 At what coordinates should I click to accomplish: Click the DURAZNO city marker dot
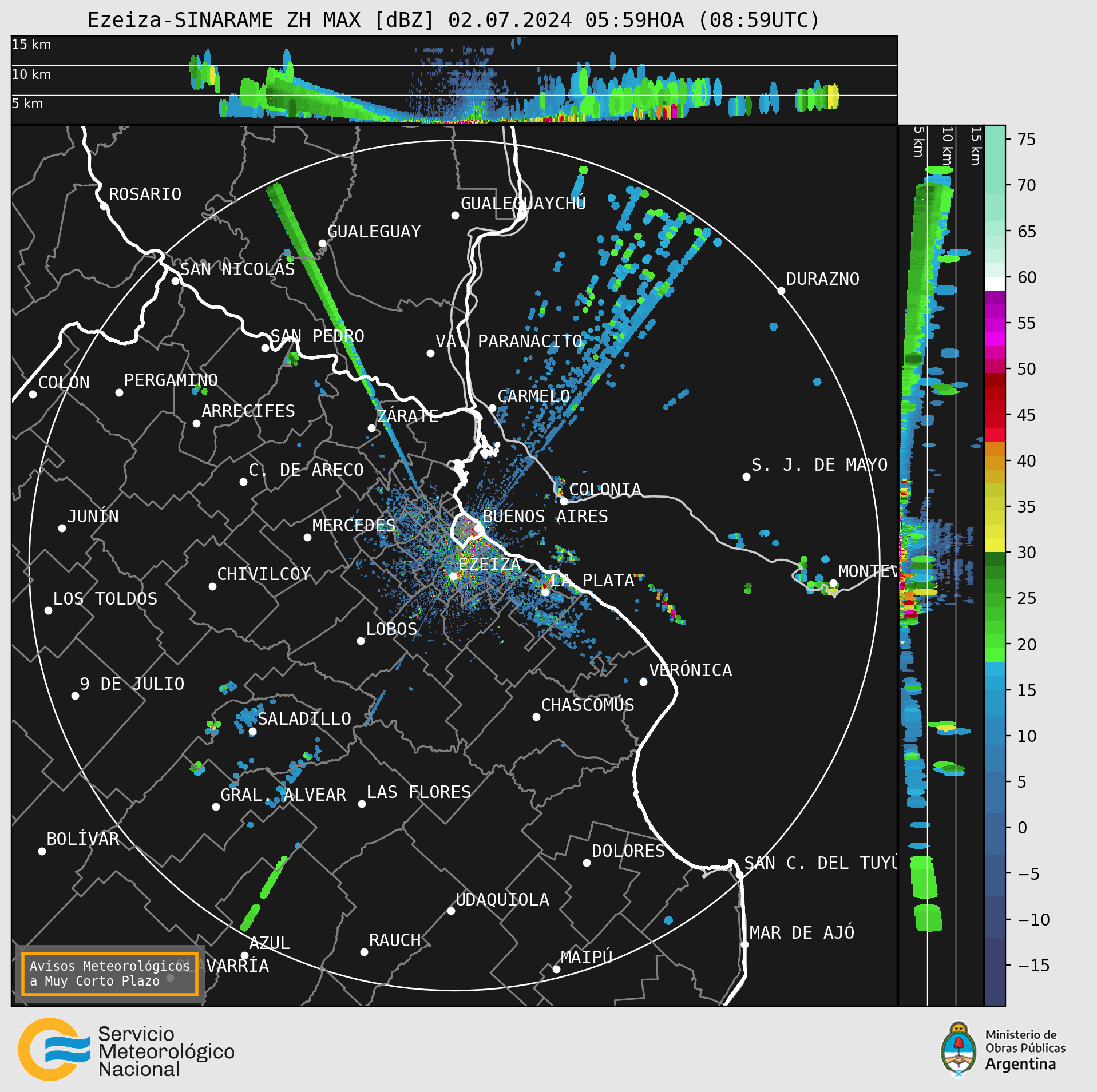tap(781, 291)
